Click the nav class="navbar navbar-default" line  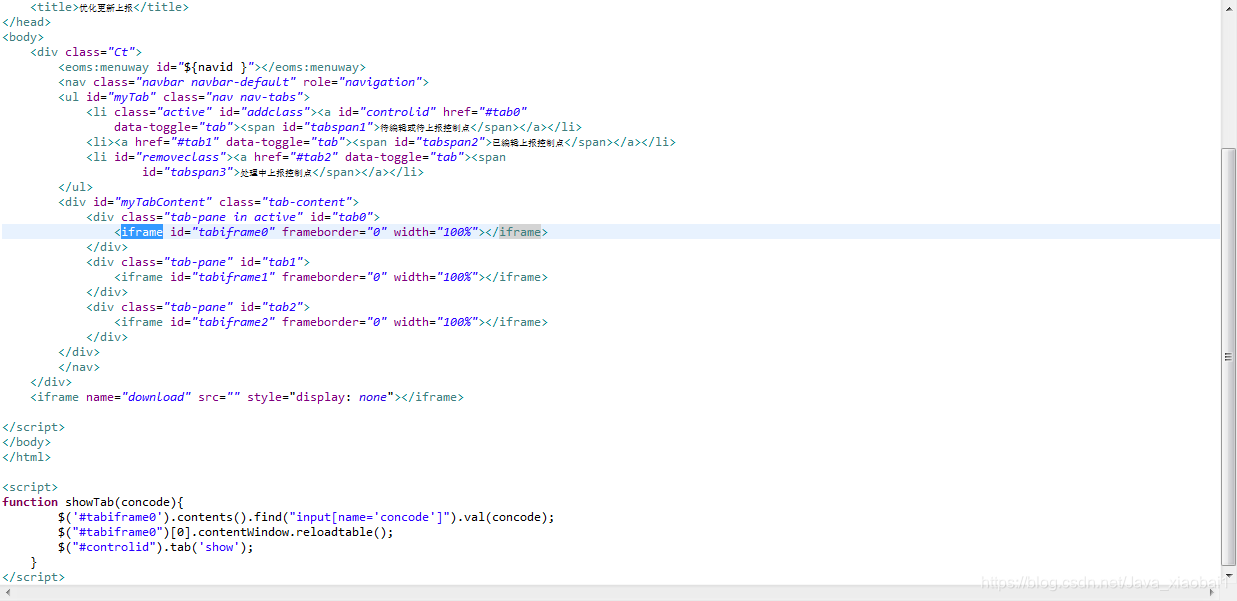pyautogui.click(x=243, y=82)
